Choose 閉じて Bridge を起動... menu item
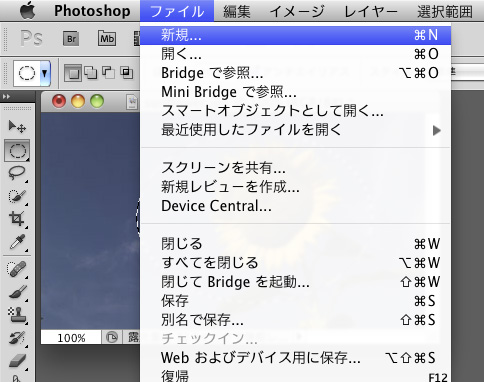Image resolution: width=484 pixels, height=382 pixels. click(295, 282)
